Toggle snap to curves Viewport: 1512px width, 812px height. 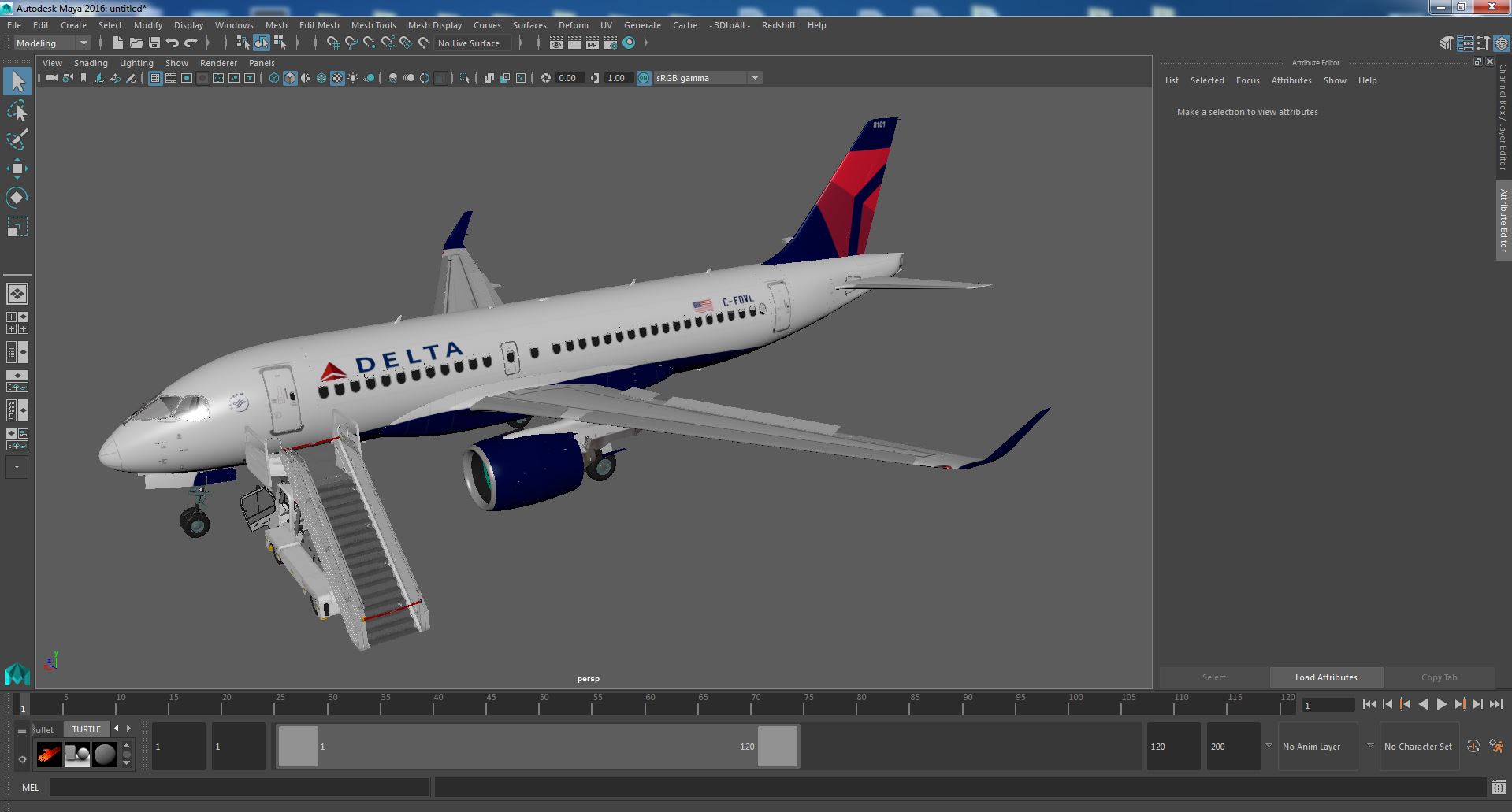(351, 43)
